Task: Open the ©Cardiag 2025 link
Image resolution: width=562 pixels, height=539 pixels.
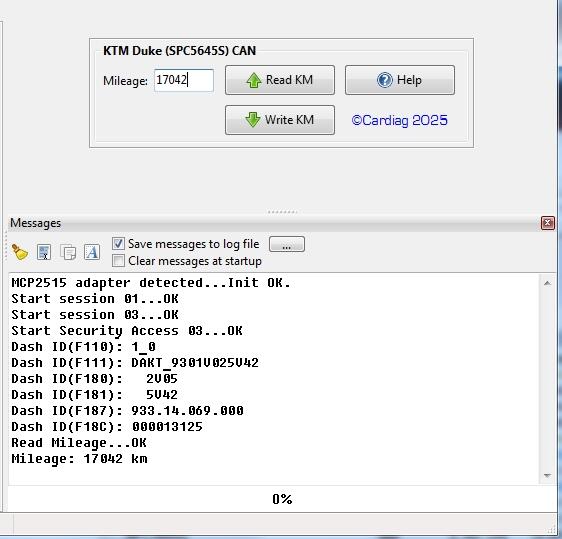Action: click(400, 120)
